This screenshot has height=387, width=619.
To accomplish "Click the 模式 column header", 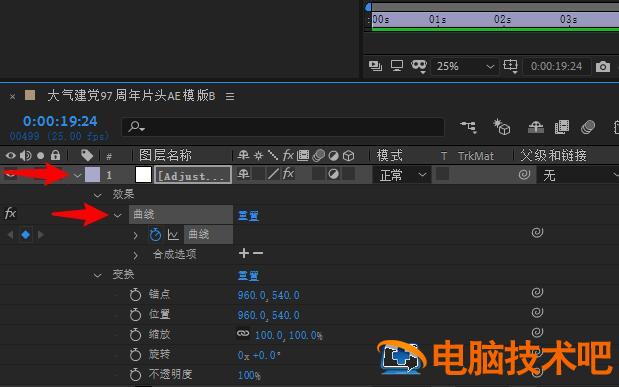I will 389,155.
